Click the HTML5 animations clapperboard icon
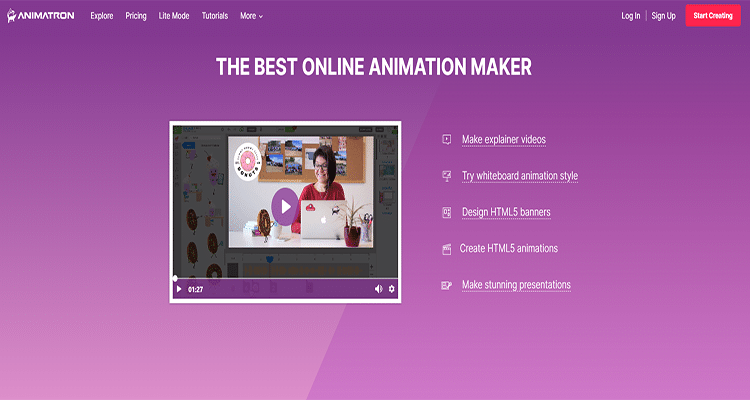 (446, 249)
